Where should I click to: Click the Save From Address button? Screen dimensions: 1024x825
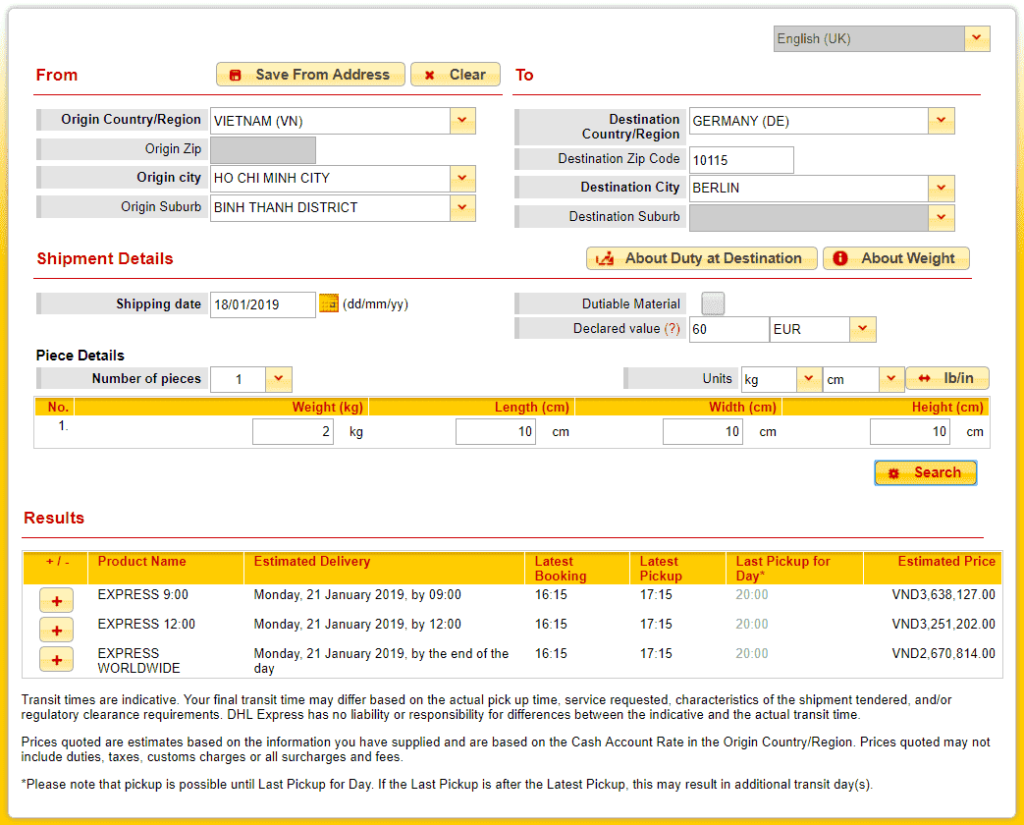click(310, 74)
